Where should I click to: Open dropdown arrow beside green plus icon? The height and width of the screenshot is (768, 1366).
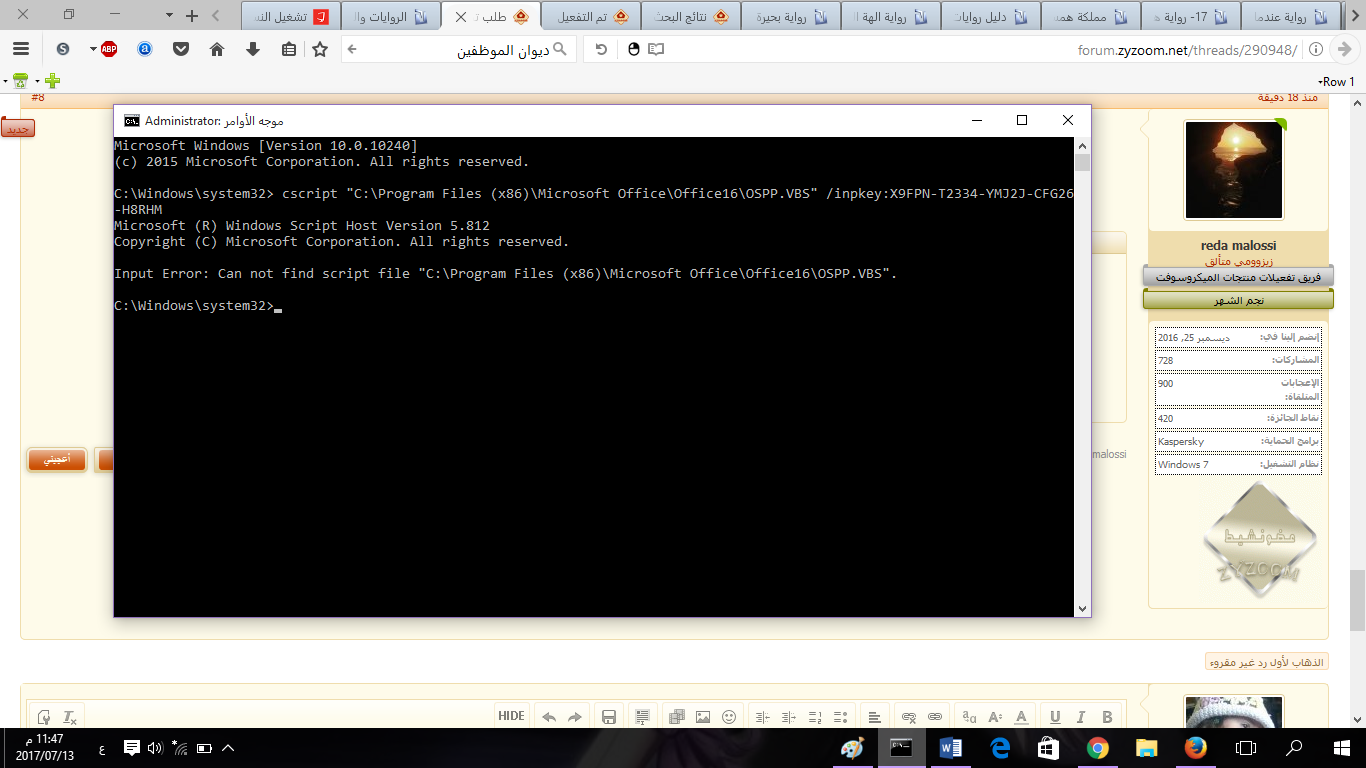click(x=37, y=81)
